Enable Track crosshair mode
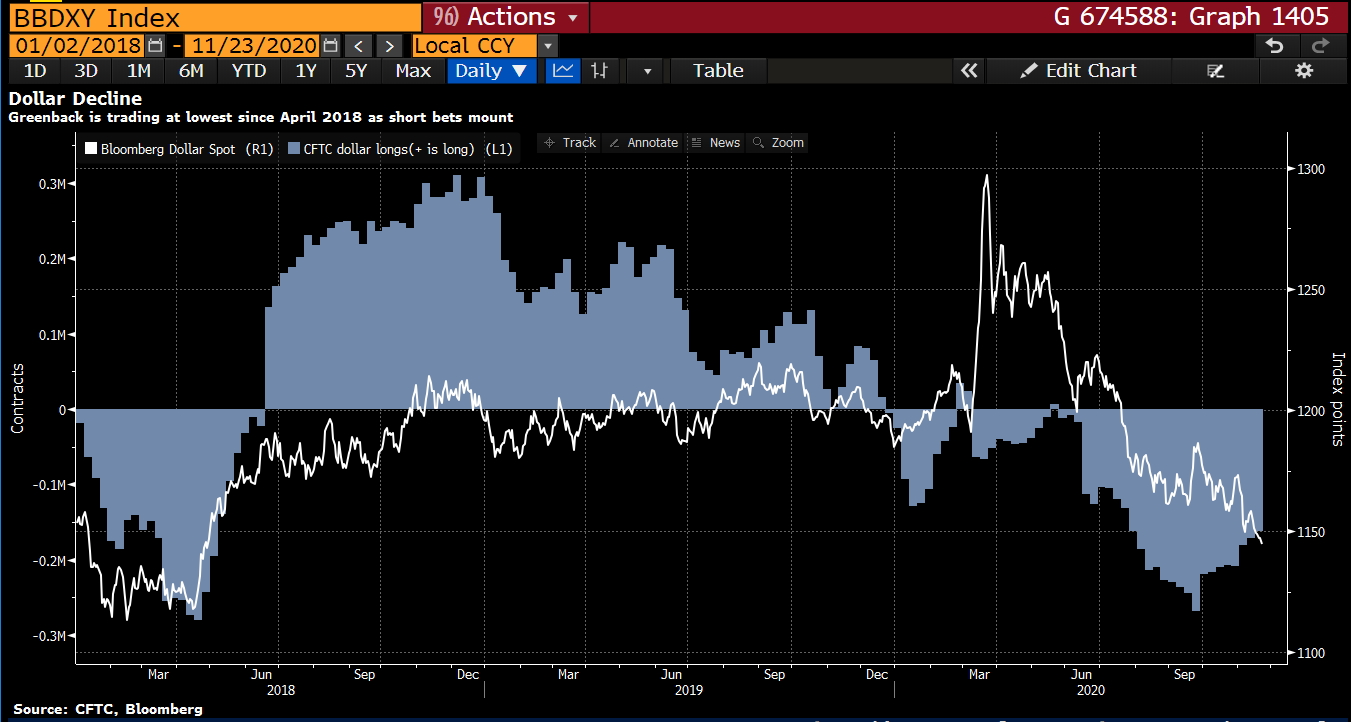The width and height of the screenshot is (1351, 722). 568,142
